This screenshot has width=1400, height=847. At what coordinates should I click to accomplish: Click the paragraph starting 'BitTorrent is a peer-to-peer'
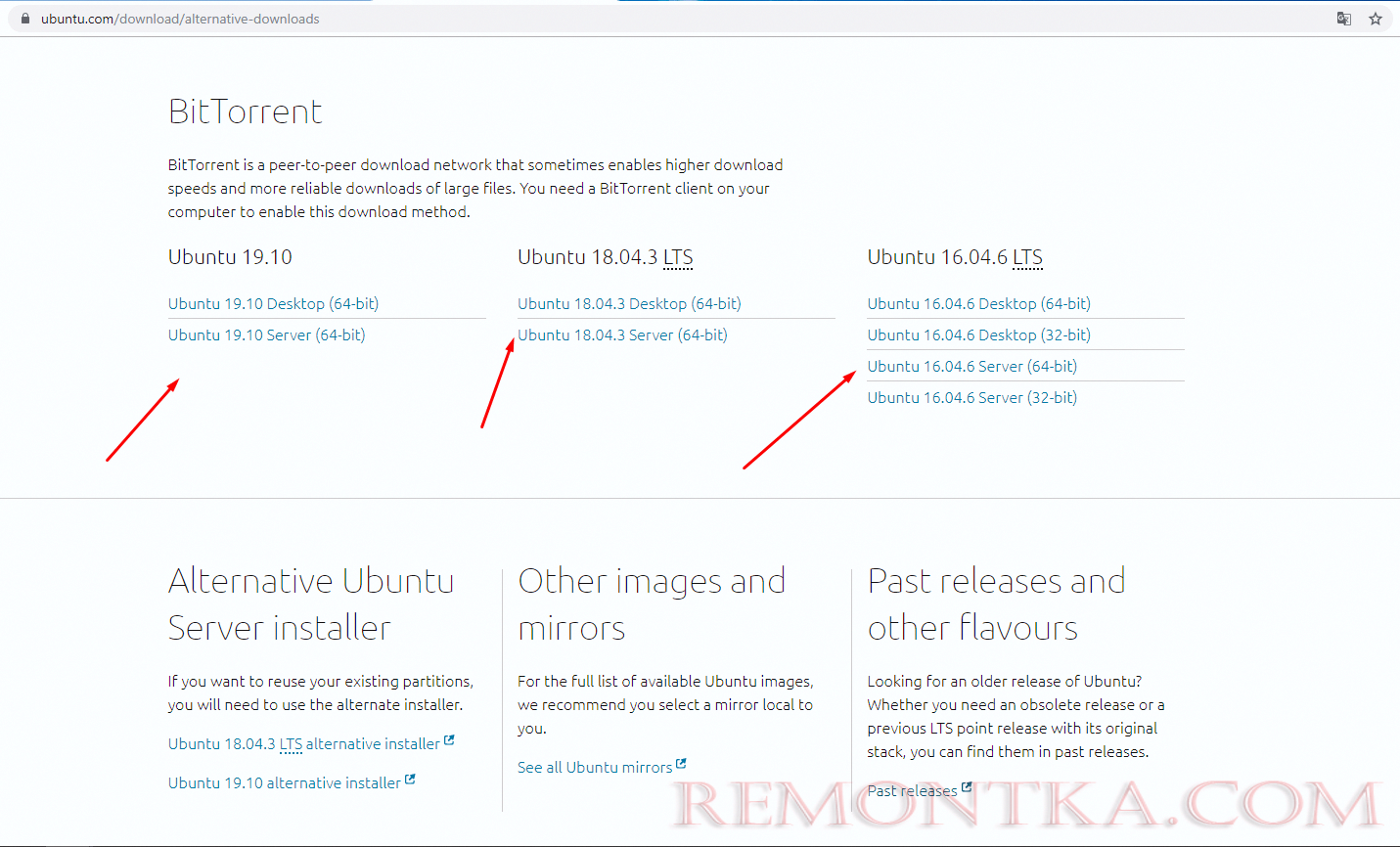coord(475,189)
